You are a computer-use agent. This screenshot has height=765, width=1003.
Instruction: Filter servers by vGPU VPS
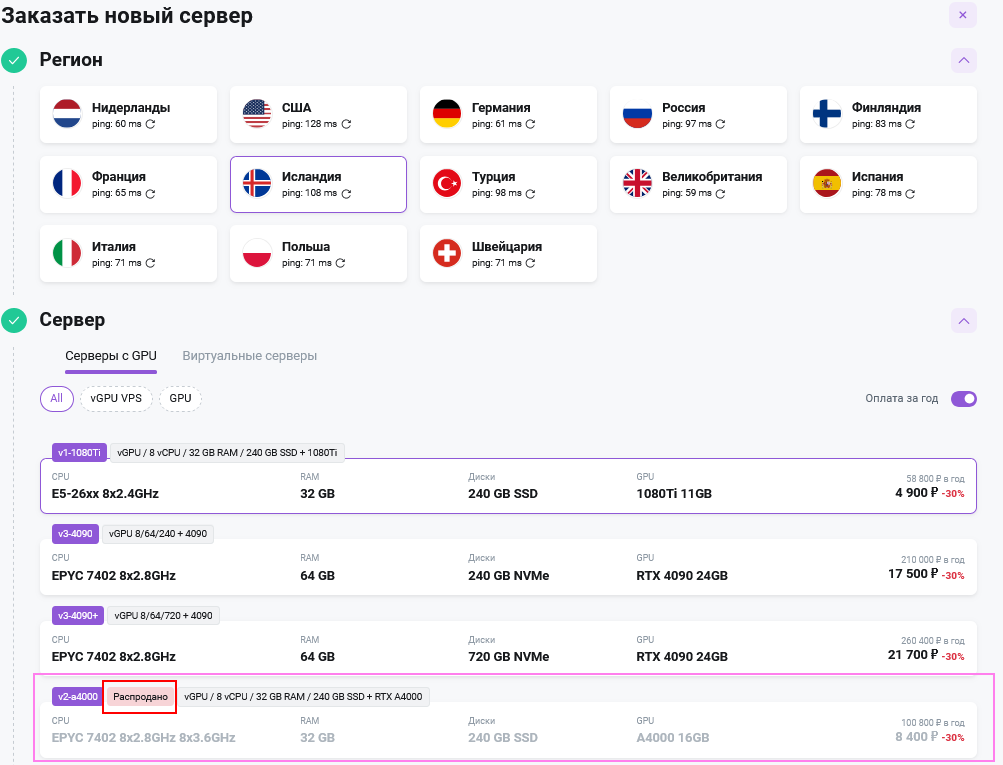tap(116, 398)
